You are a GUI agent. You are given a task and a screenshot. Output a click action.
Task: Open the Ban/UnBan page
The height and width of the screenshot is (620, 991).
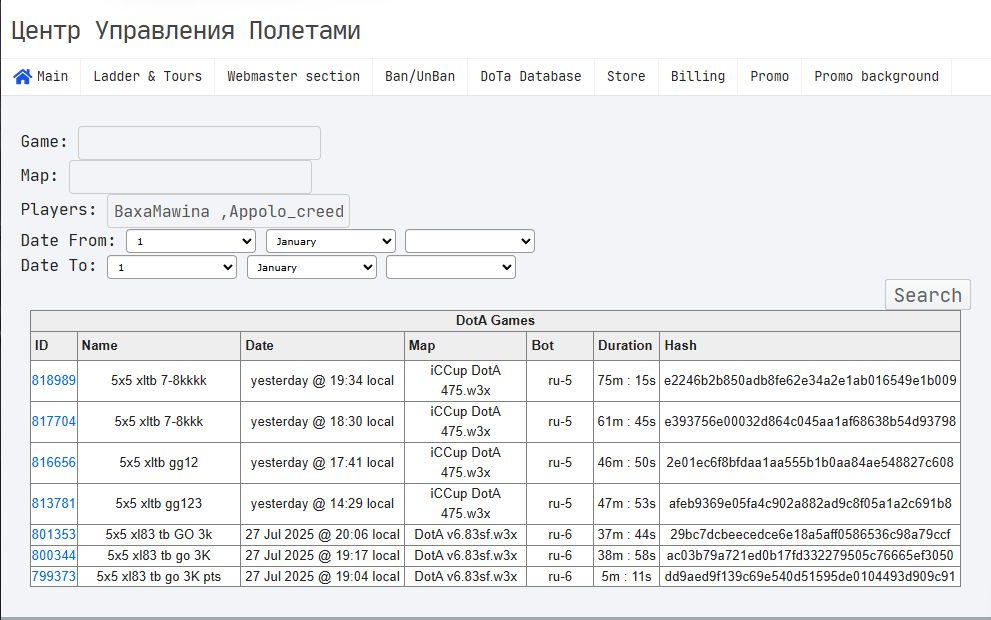tap(420, 76)
